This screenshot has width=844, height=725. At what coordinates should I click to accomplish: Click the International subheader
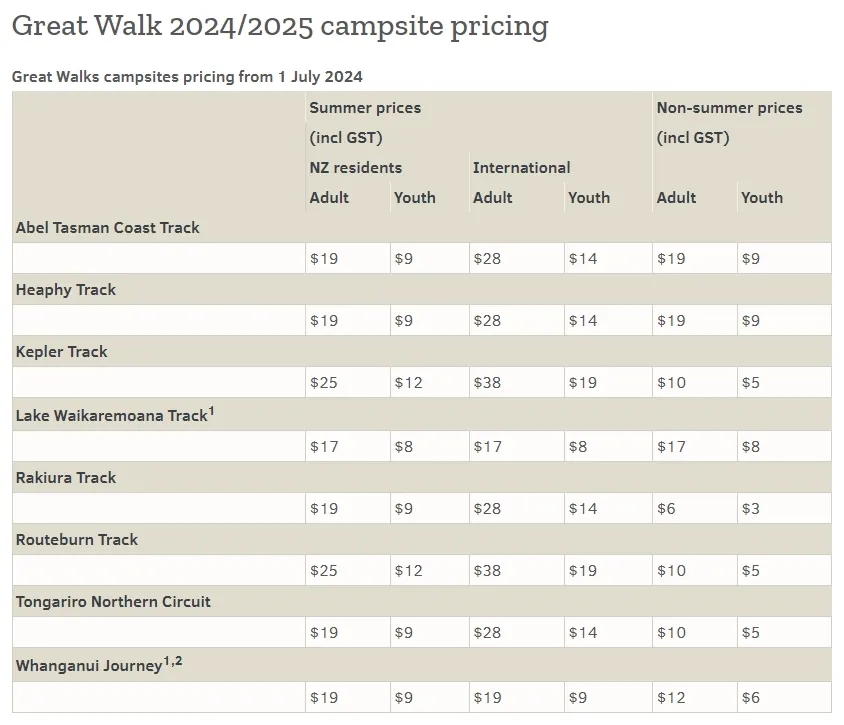tap(522, 168)
